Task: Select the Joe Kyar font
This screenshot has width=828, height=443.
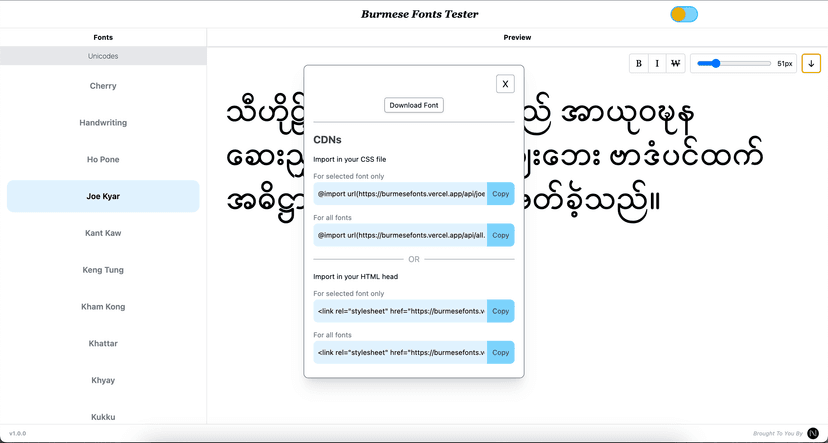Action: 103,196
